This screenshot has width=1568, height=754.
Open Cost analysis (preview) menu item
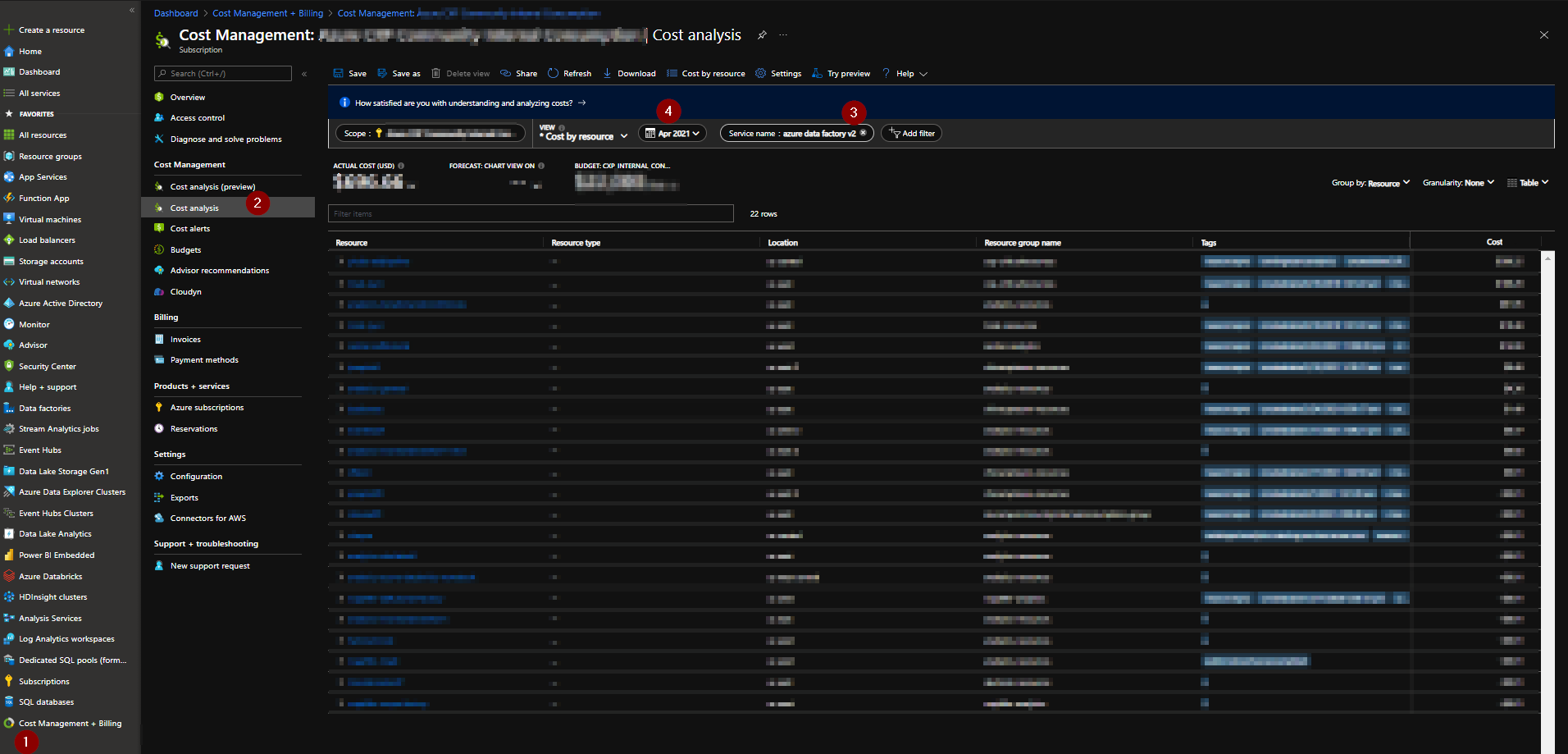(212, 187)
